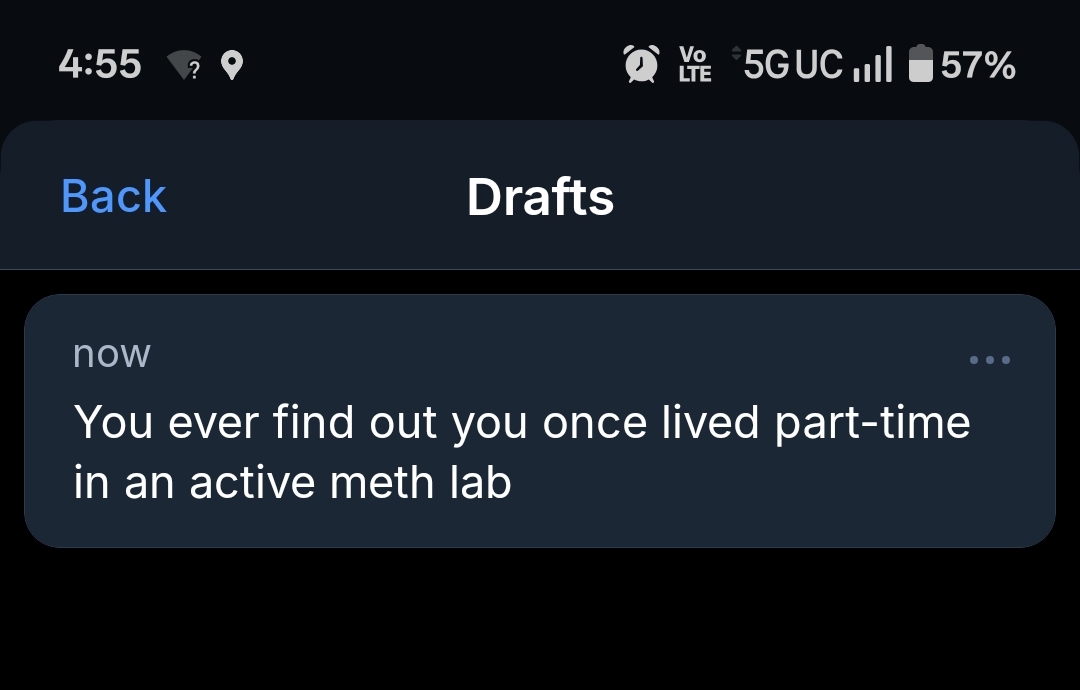Tap the alarm clock icon
Viewport: 1080px width, 690px height.
click(x=641, y=65)
